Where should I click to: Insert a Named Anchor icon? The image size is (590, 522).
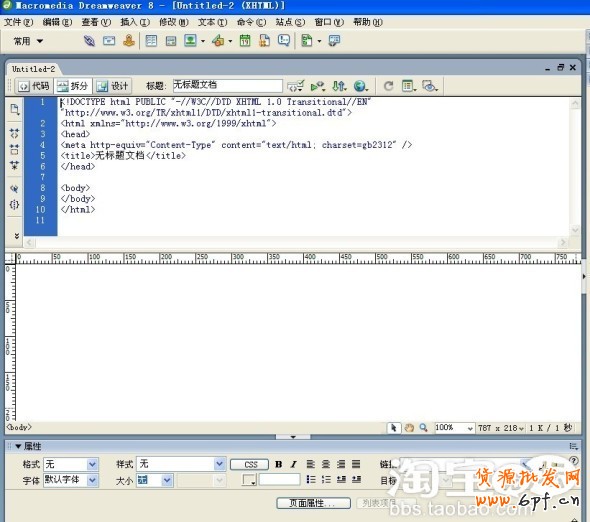click(x=129, y=41)
